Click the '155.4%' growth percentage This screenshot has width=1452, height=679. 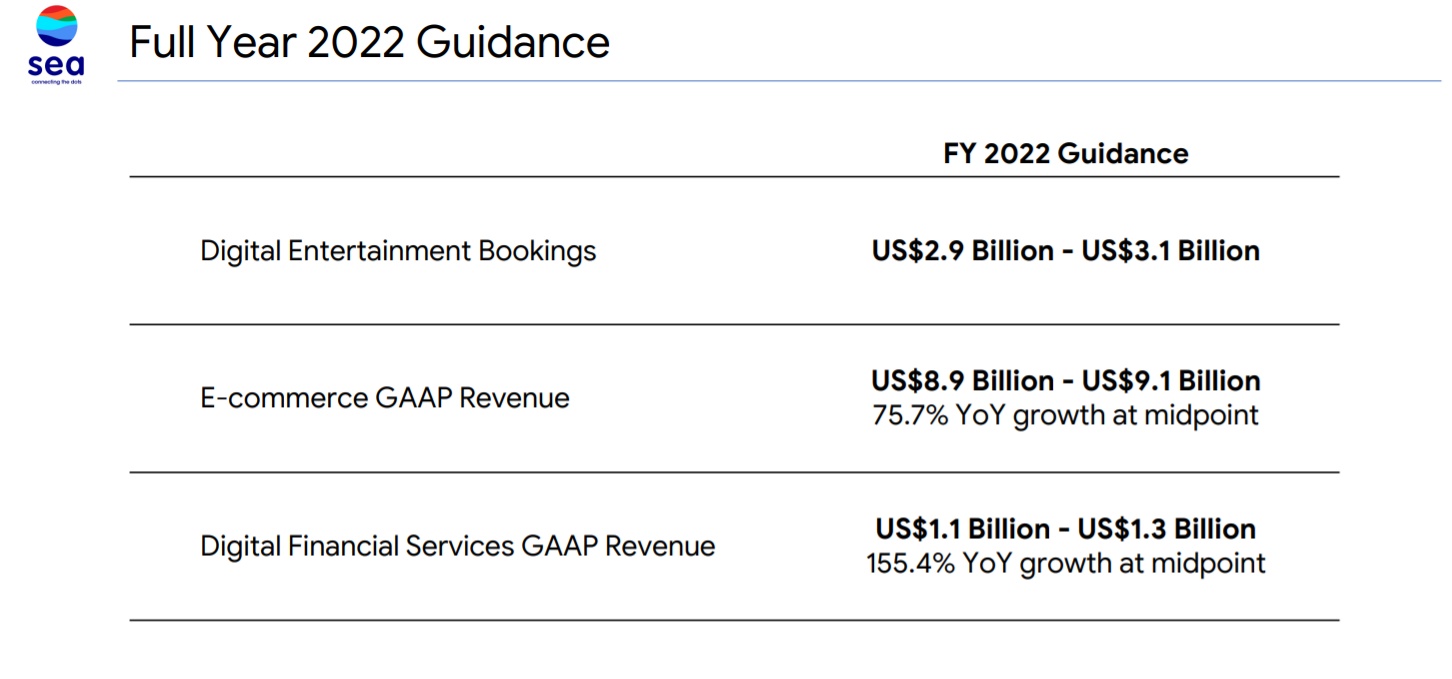click(910, 563)
